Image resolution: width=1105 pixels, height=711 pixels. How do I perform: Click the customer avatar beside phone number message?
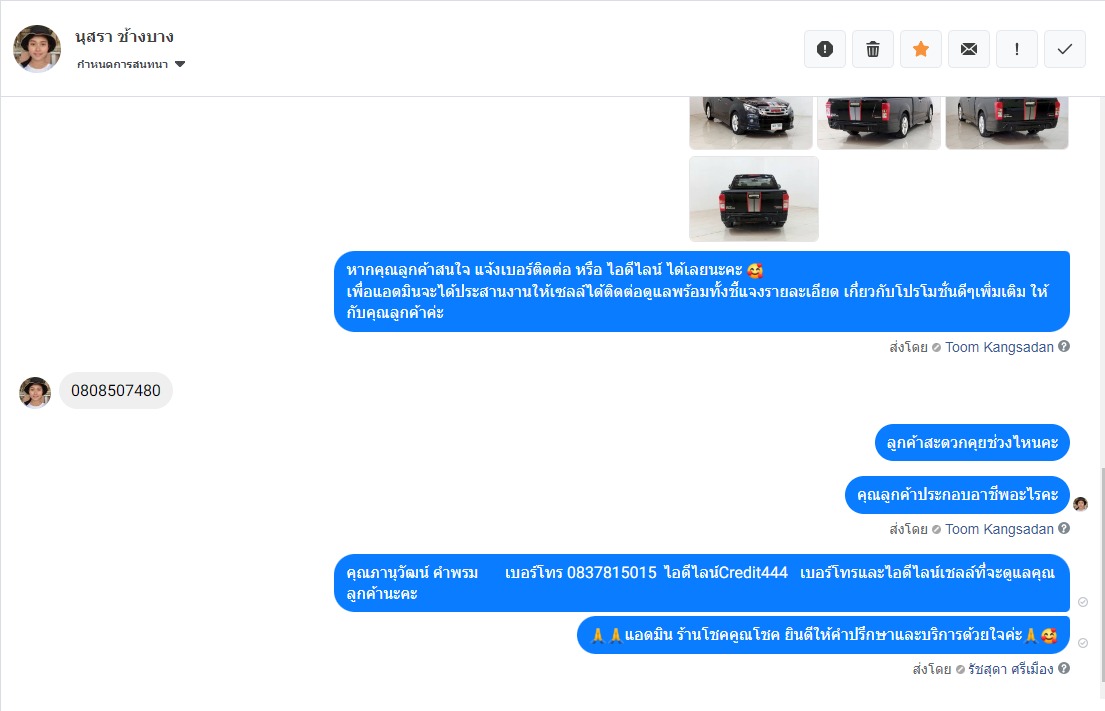click(x=35, y=392)
